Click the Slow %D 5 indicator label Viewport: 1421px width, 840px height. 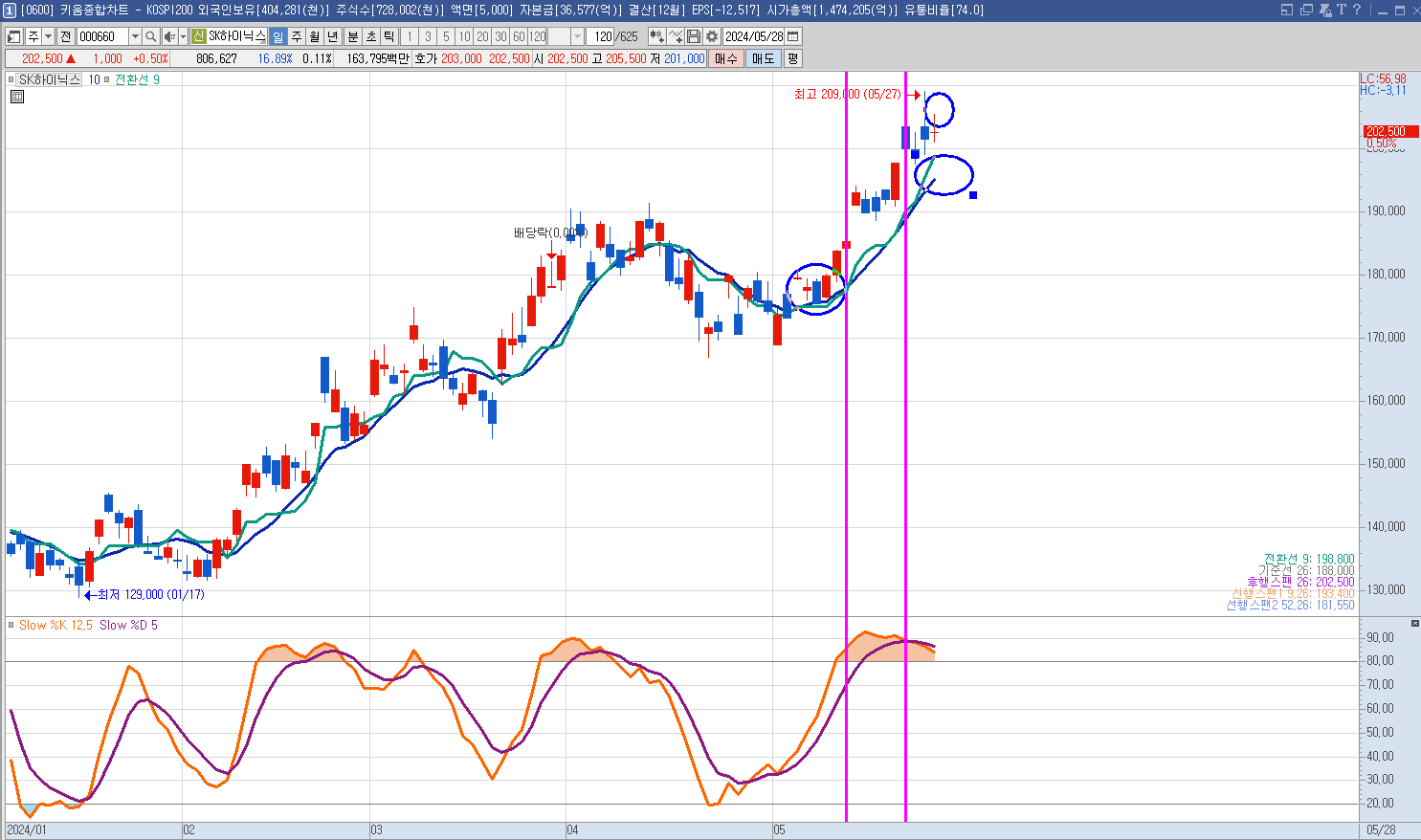[128, 625]
